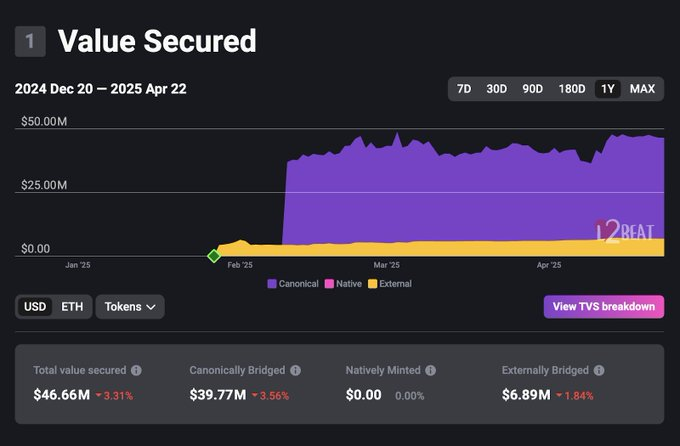Image resolution: width=680 pixels, height=446 pixels.
Task: Click the number 1 rank badge
Action: tap(30, 41)
